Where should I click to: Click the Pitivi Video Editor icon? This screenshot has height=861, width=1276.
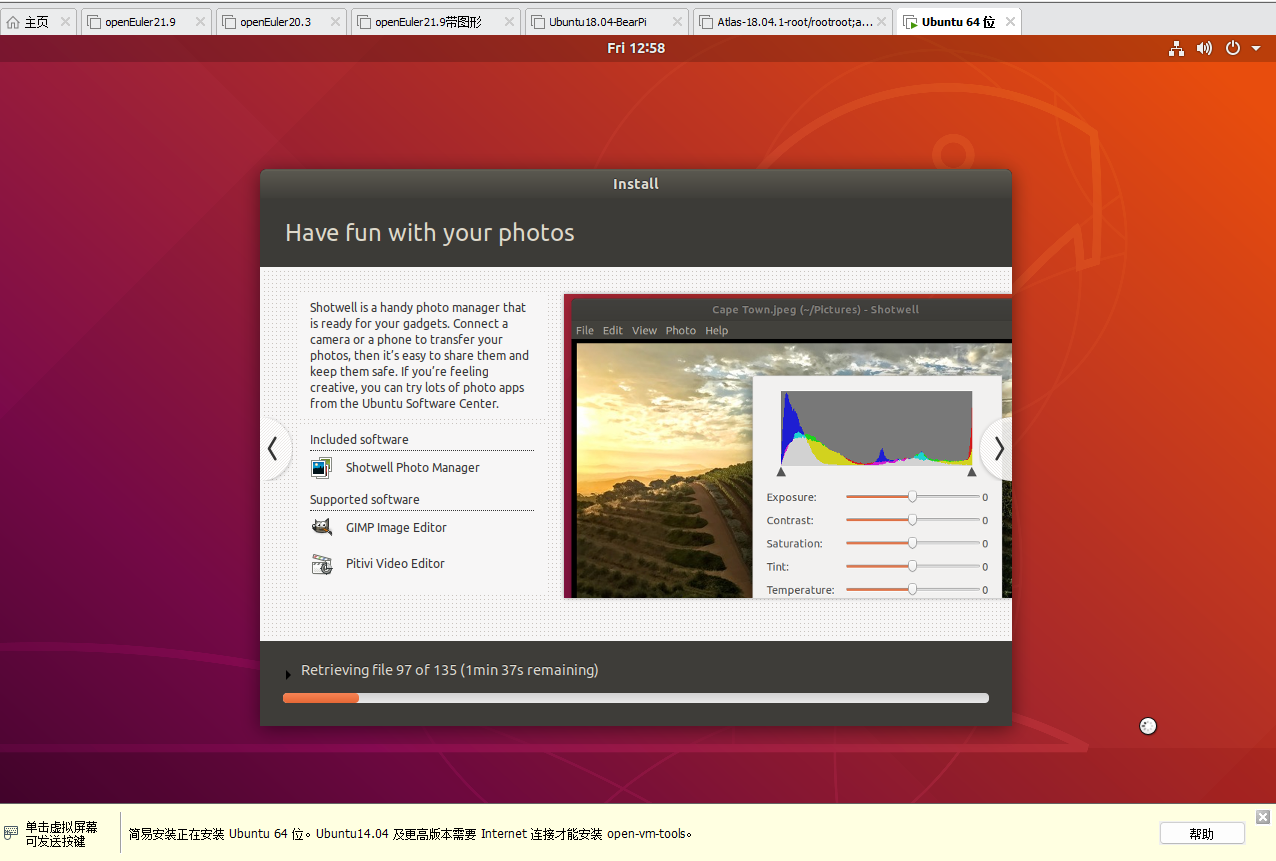[321, 564]
